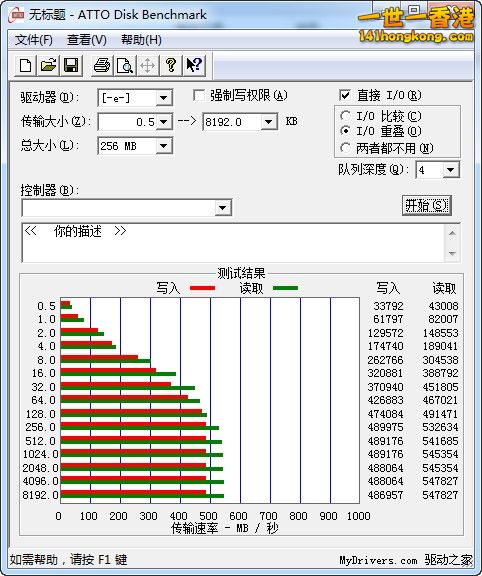Save benchmark results with floppy icon
The height and width of the screenshot is (576, 482).
point(71,65)
